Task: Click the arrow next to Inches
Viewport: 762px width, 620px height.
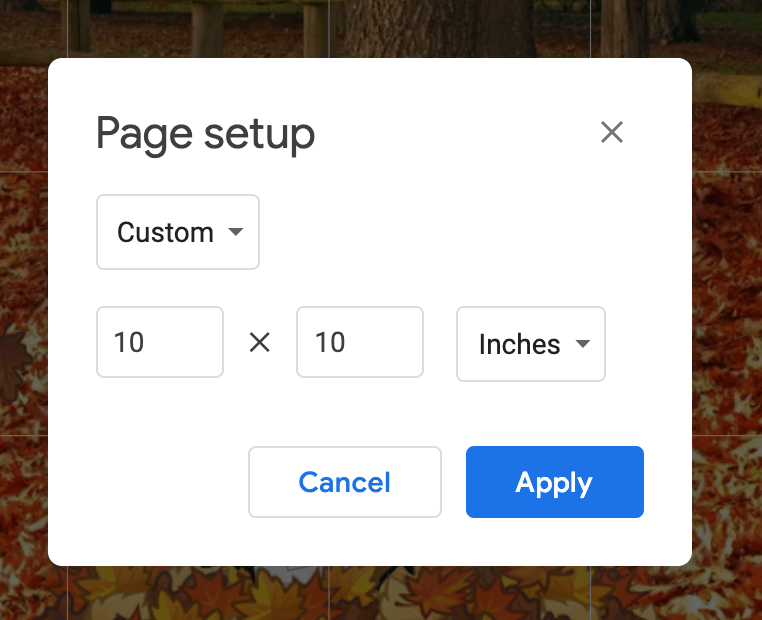Action: (582, 344)
